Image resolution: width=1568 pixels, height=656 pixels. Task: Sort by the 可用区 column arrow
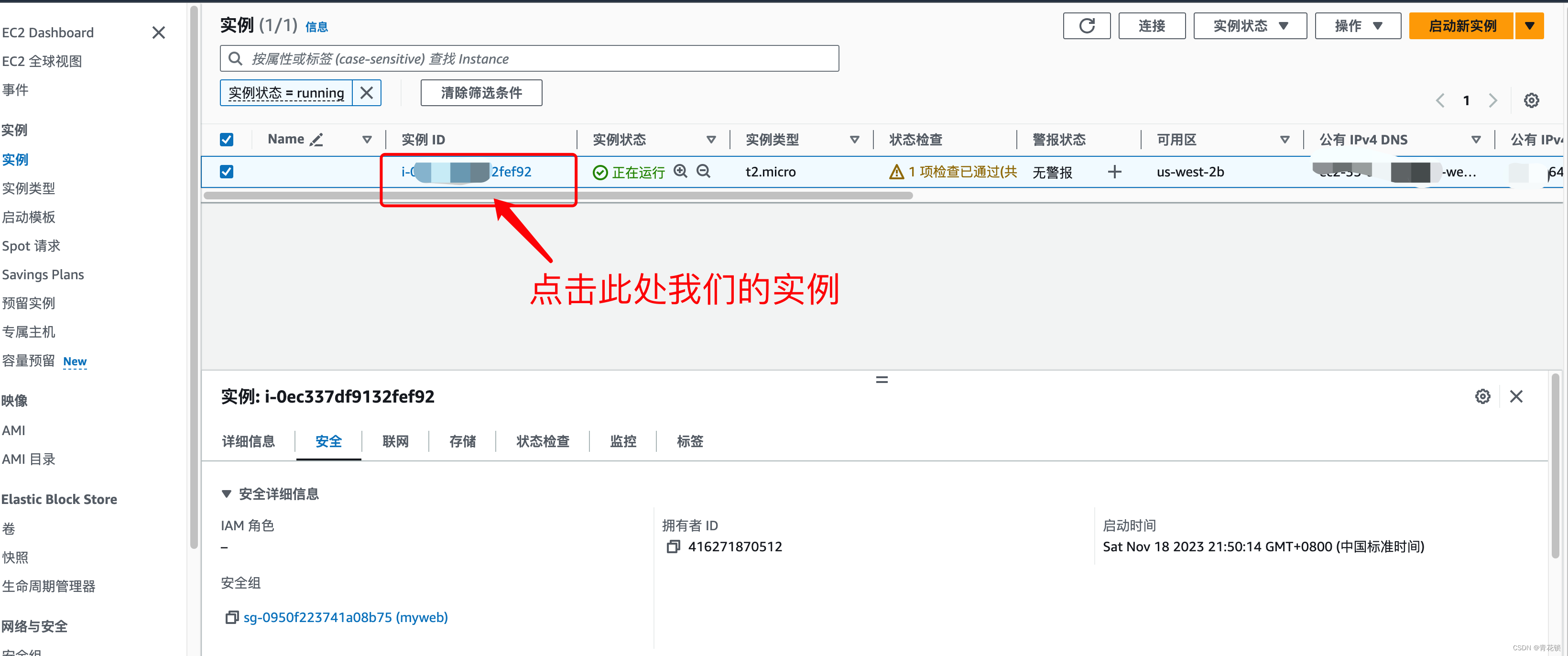[x=1285, y=139]
